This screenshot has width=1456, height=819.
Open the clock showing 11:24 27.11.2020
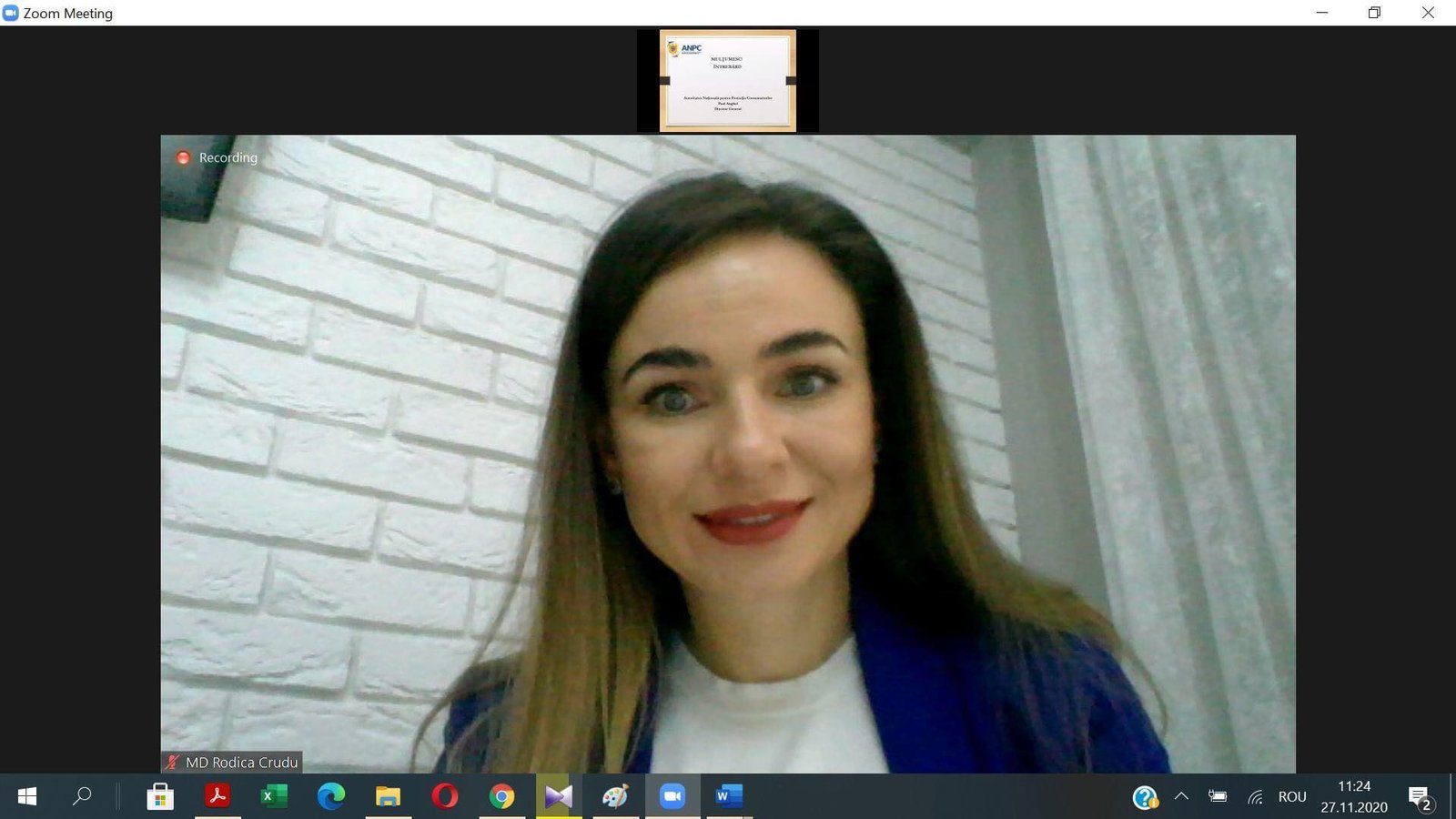pos(1354,796)
